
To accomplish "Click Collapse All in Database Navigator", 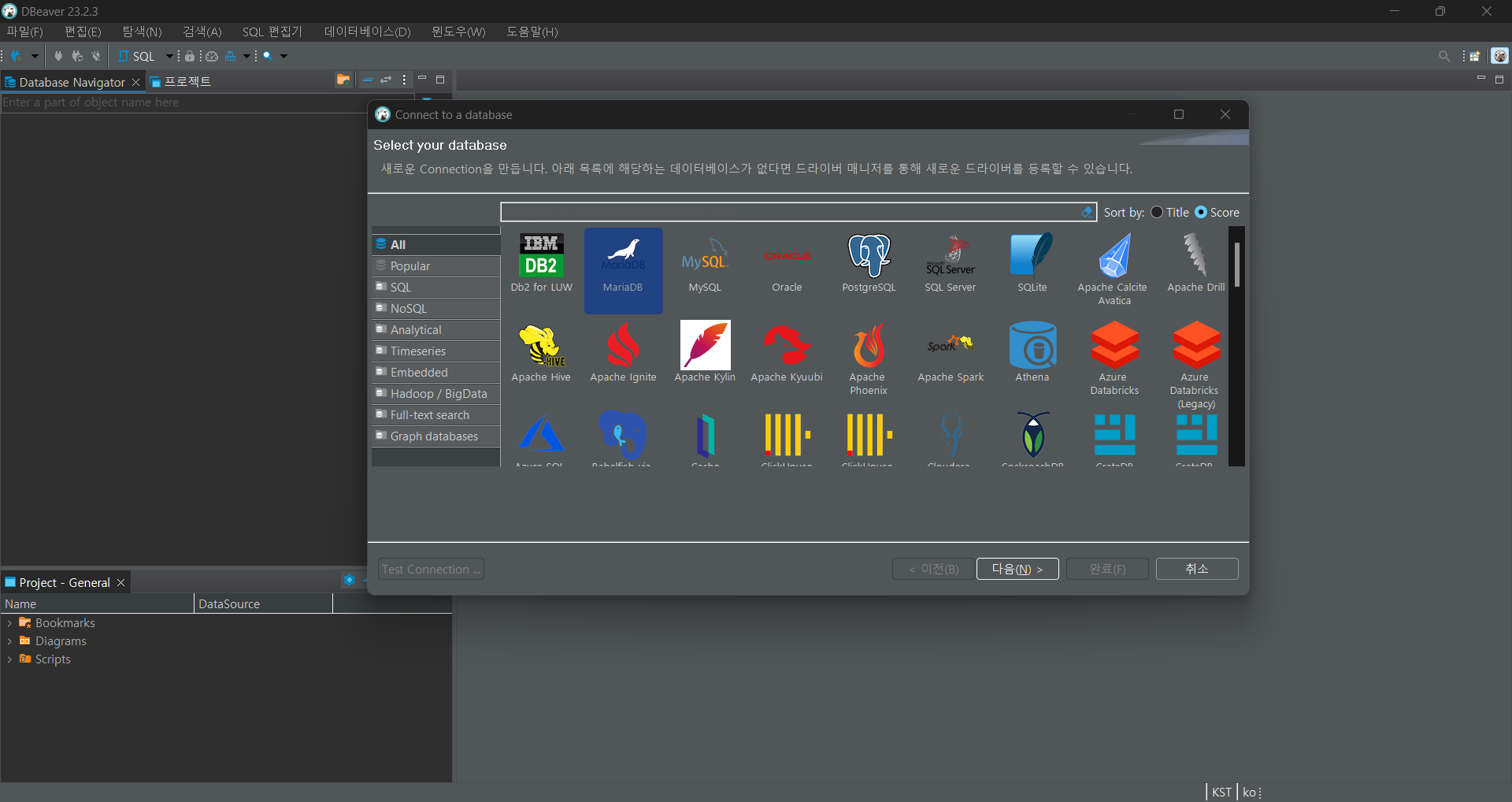I will 368,80.
